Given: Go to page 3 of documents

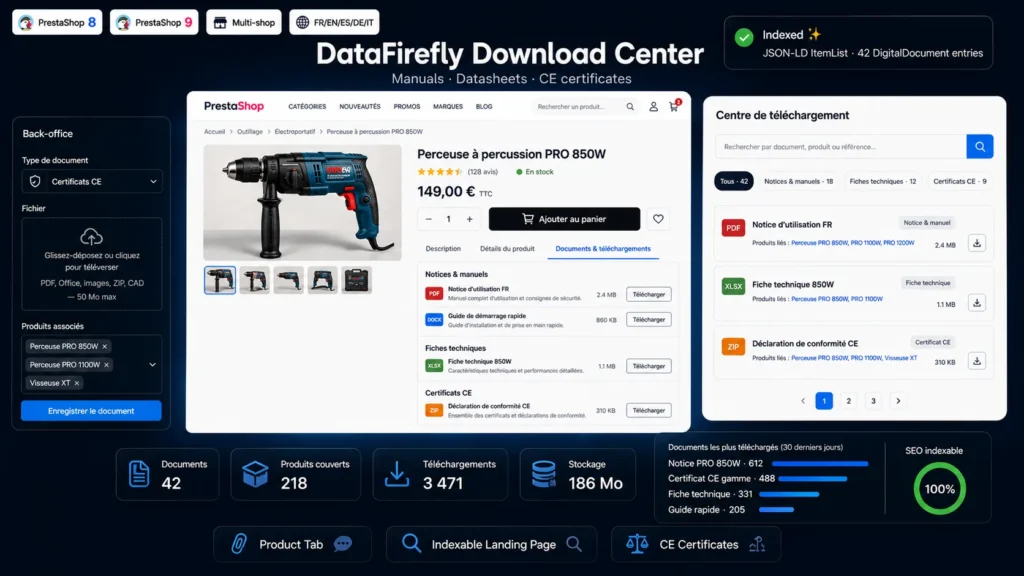Looking at the screenshot, I should point(873,401).
